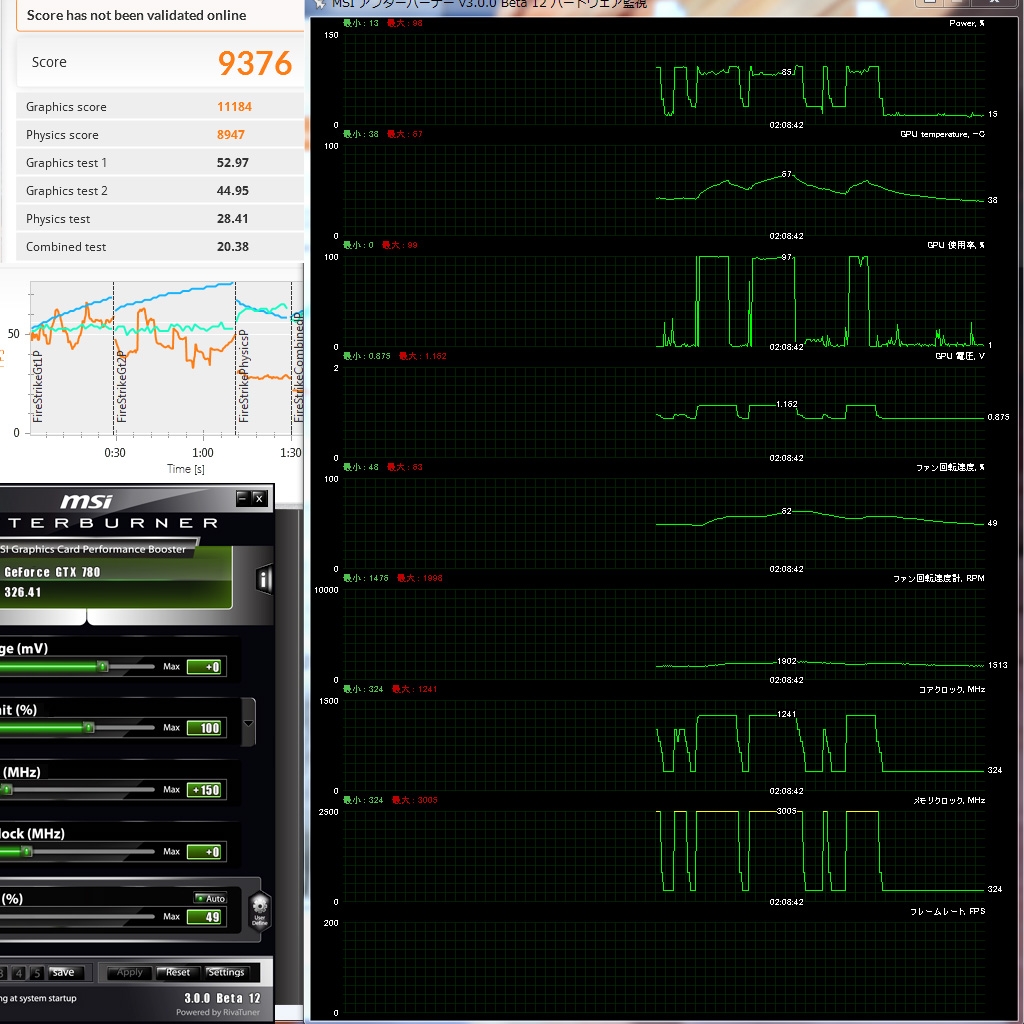Click the FireStrikePhysicsP label in the 3DMark chart
Image resolution: width=1024 pixels, height=1024 pixels.
coord(244,376)
